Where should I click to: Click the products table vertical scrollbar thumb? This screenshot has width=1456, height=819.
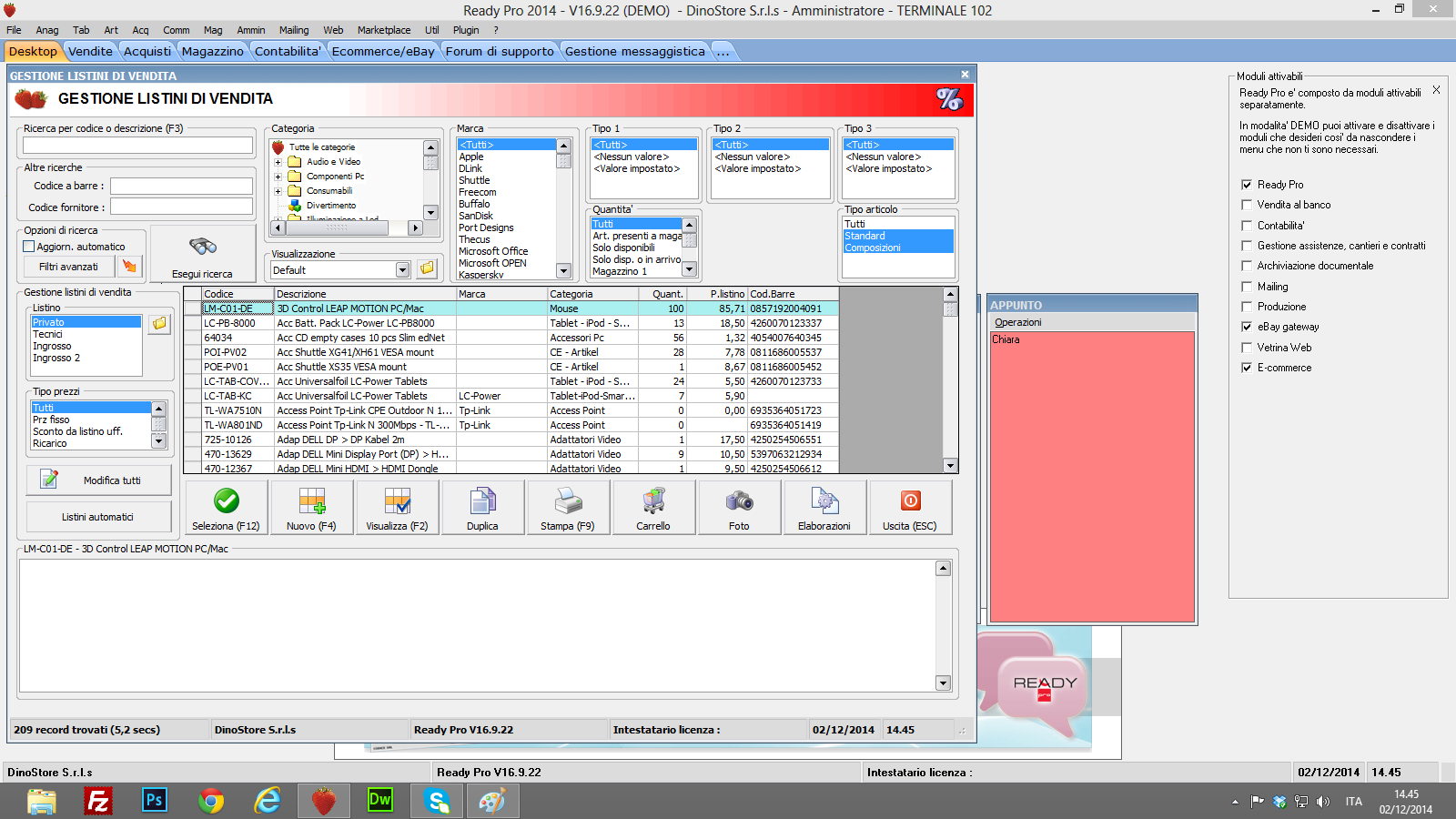pos(950,308)
